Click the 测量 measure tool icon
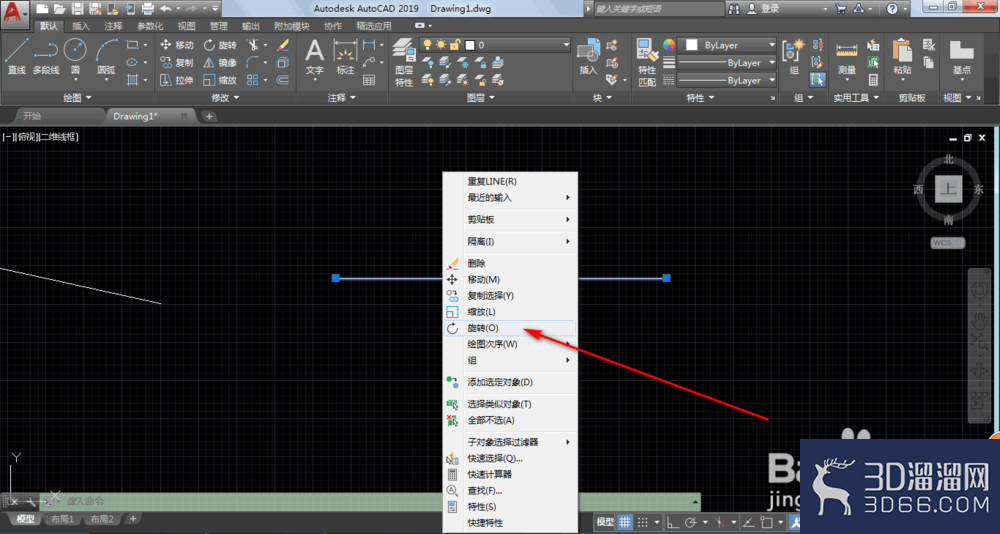 [x=847, y=57]
